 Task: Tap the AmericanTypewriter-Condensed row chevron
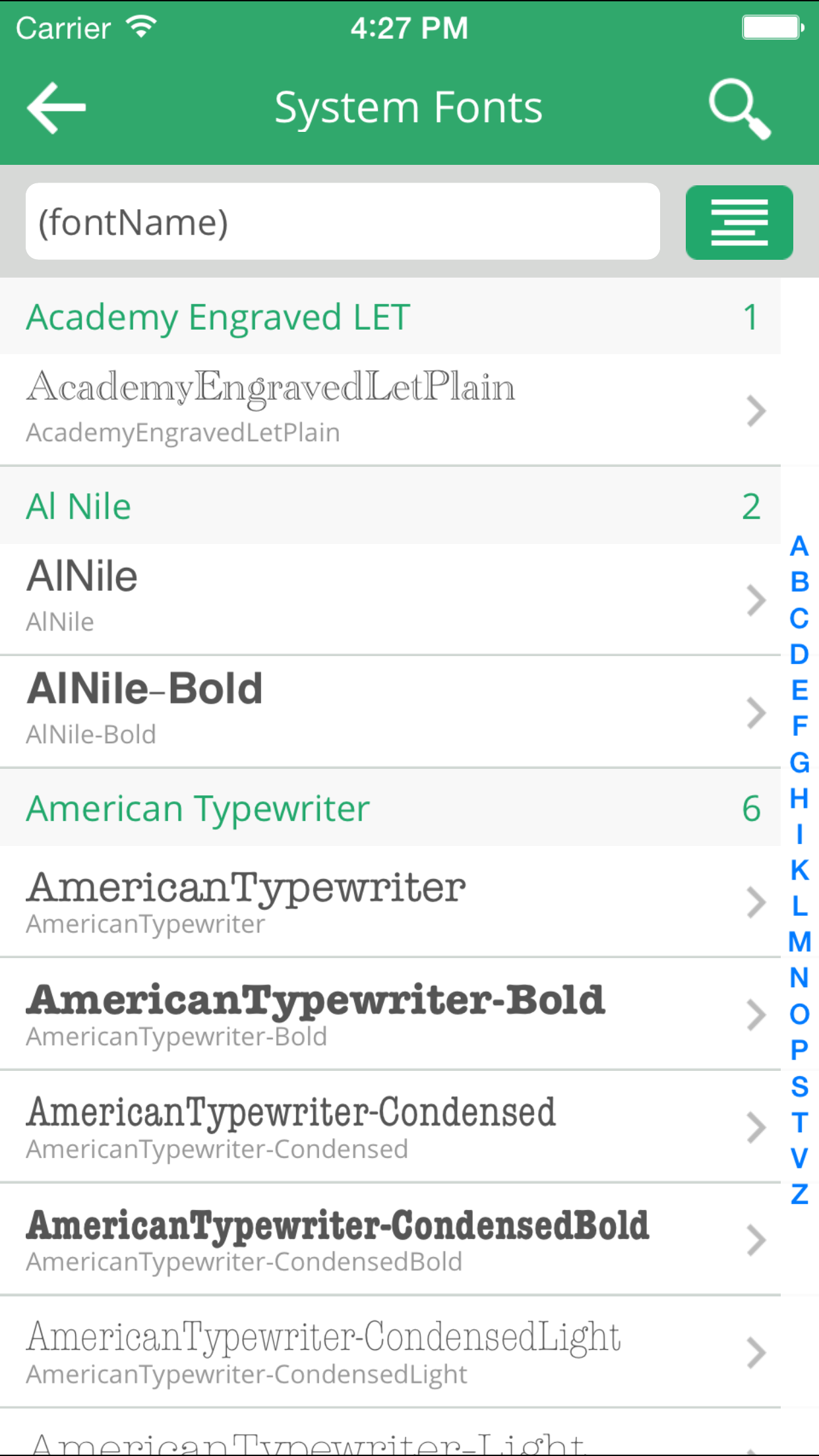[x=756, y=1128]
